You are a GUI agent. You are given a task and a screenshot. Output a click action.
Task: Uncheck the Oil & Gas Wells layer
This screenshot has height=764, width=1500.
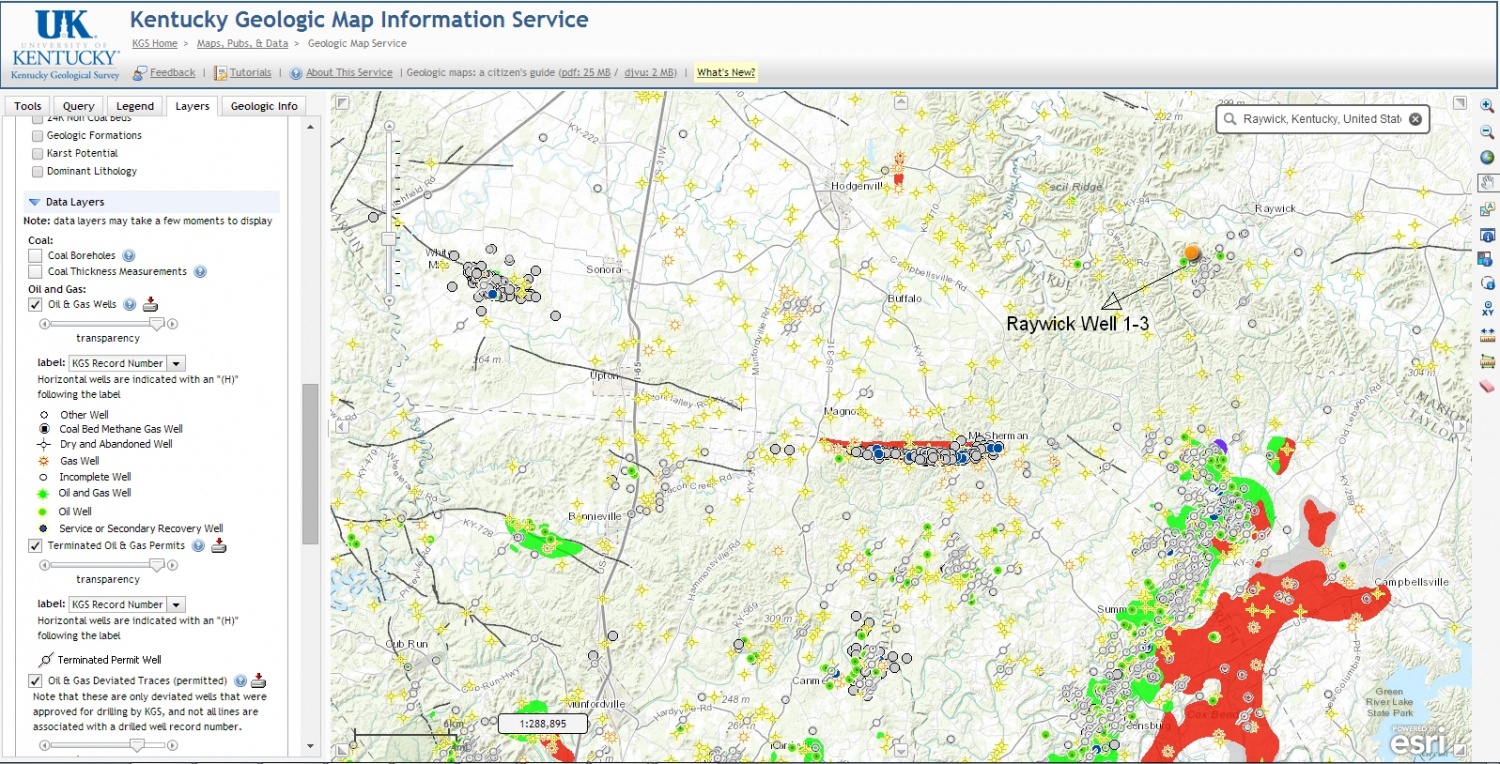[36, 305]
